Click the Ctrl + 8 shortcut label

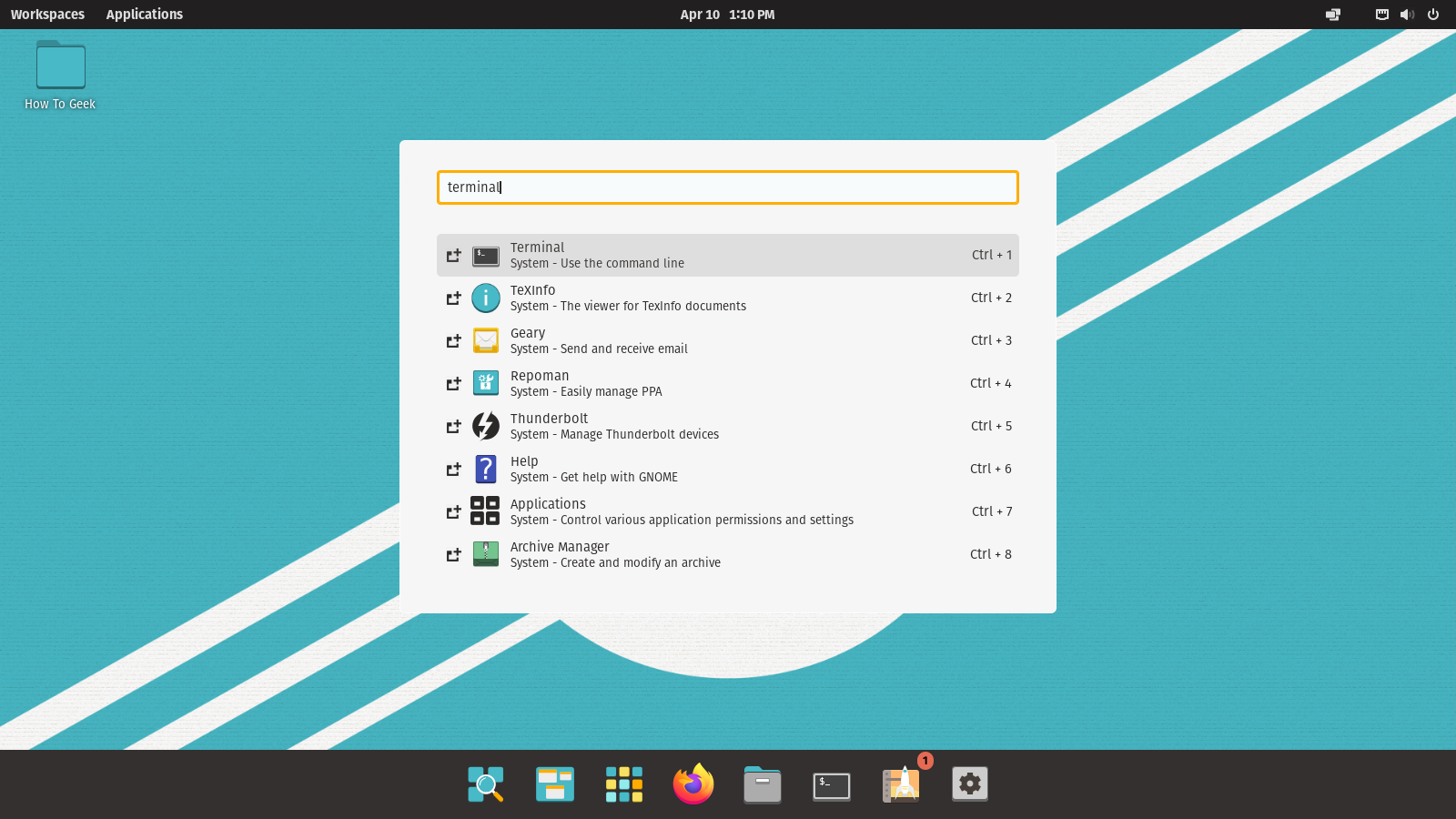point(991,554)
